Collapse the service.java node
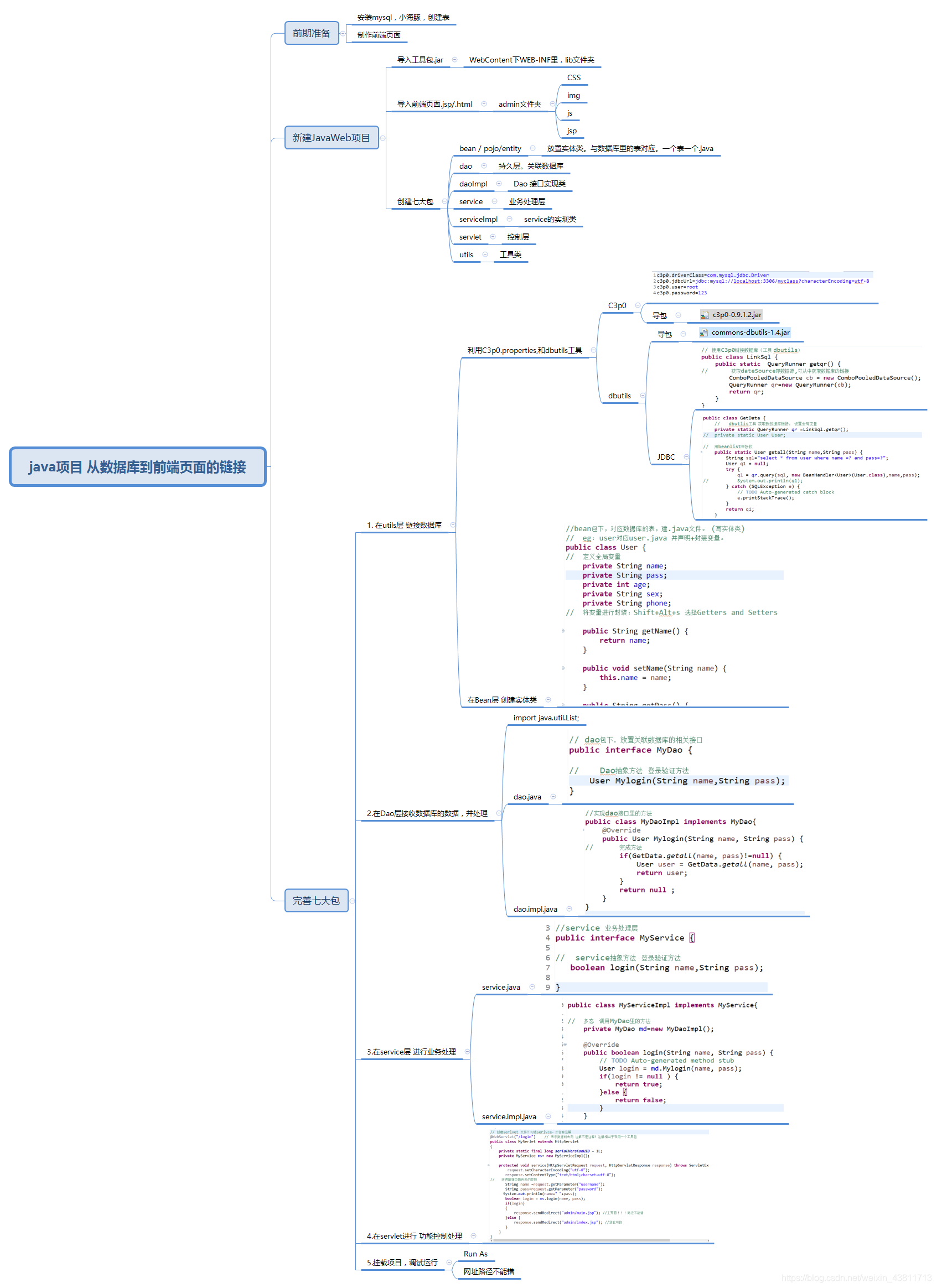937x1288 pixels. [532, 987]
